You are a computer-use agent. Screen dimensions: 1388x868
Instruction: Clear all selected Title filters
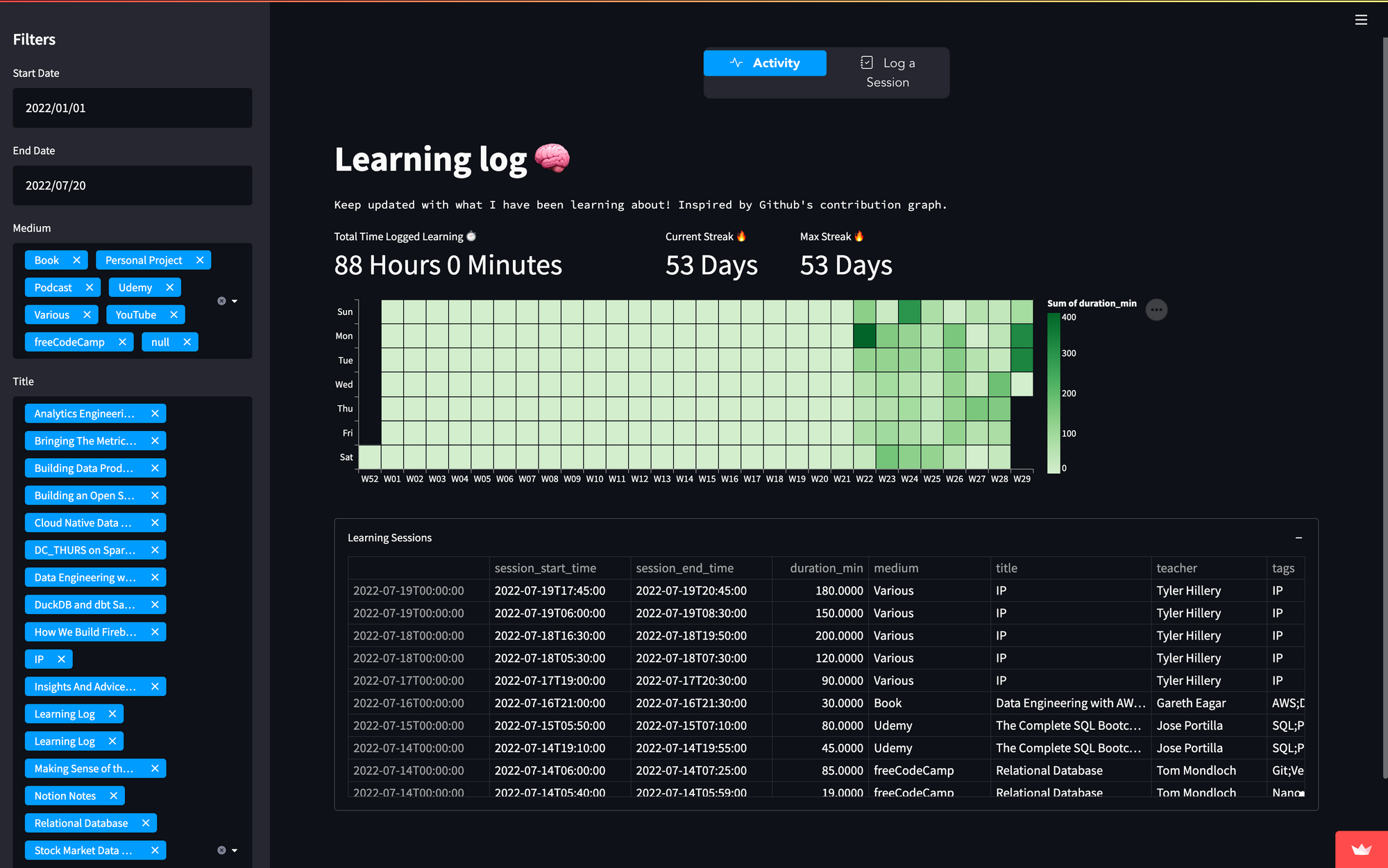pyautogui.click(x=221, y=850)
